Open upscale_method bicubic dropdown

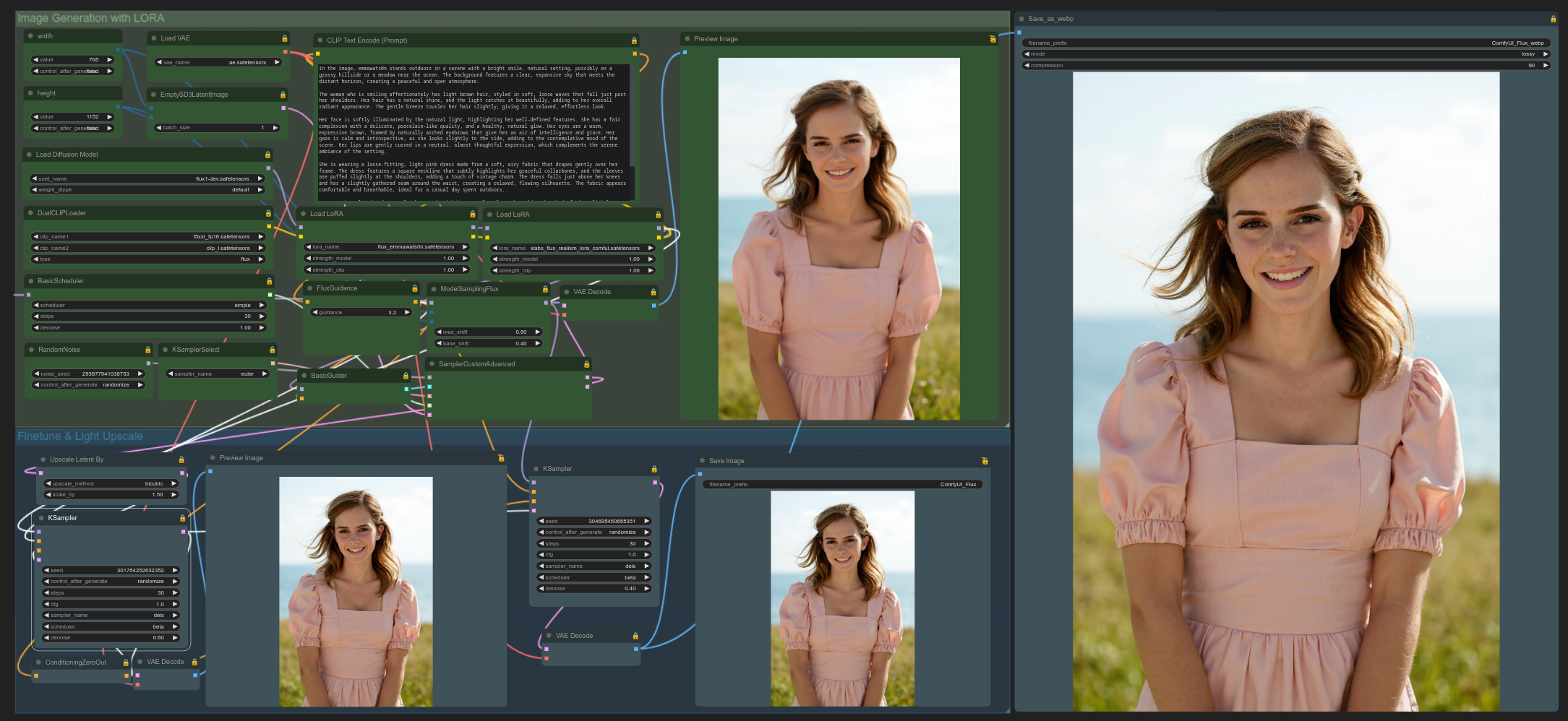(111, 484)
